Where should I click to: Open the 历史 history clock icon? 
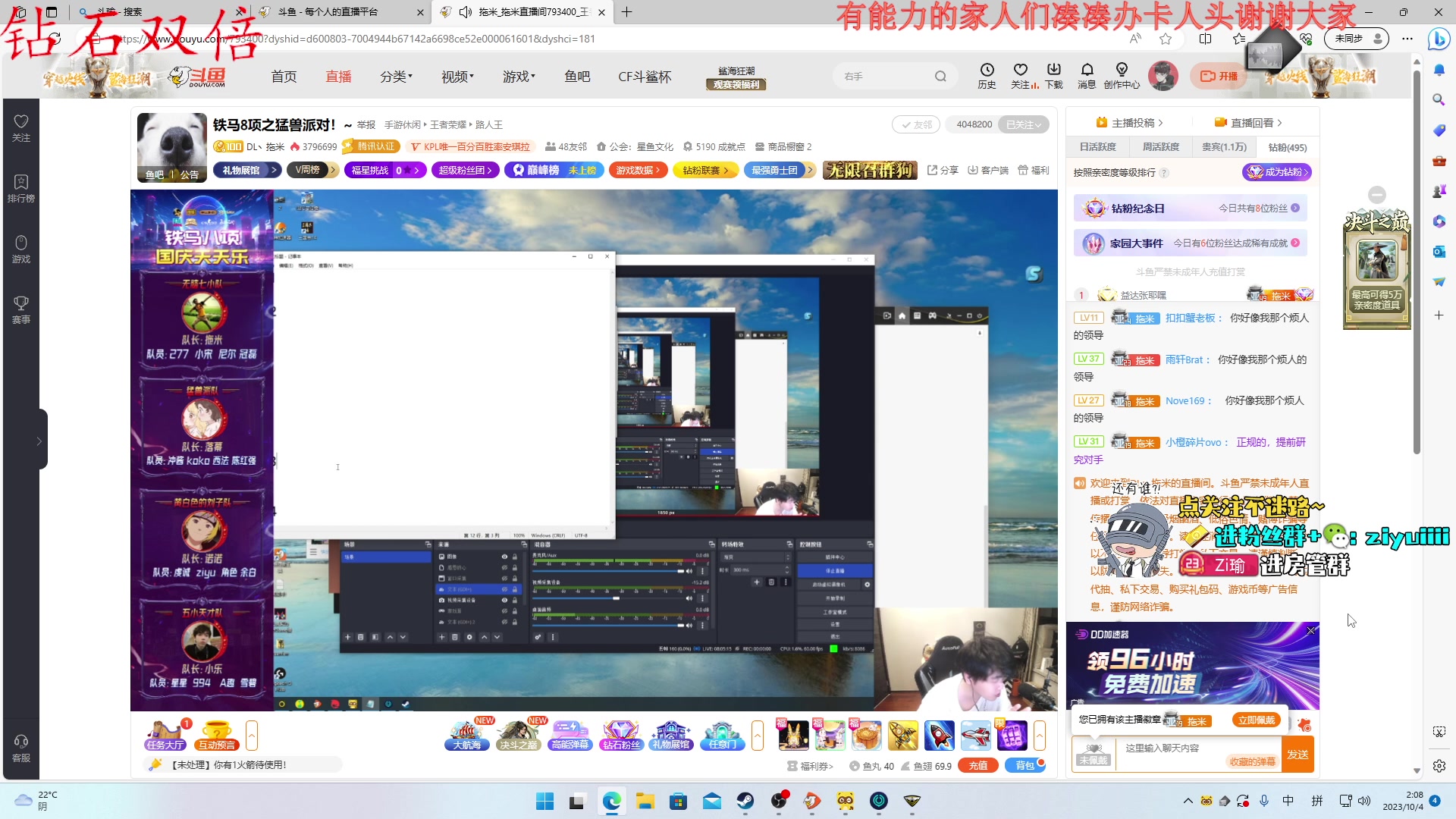(x=987, y=75)
